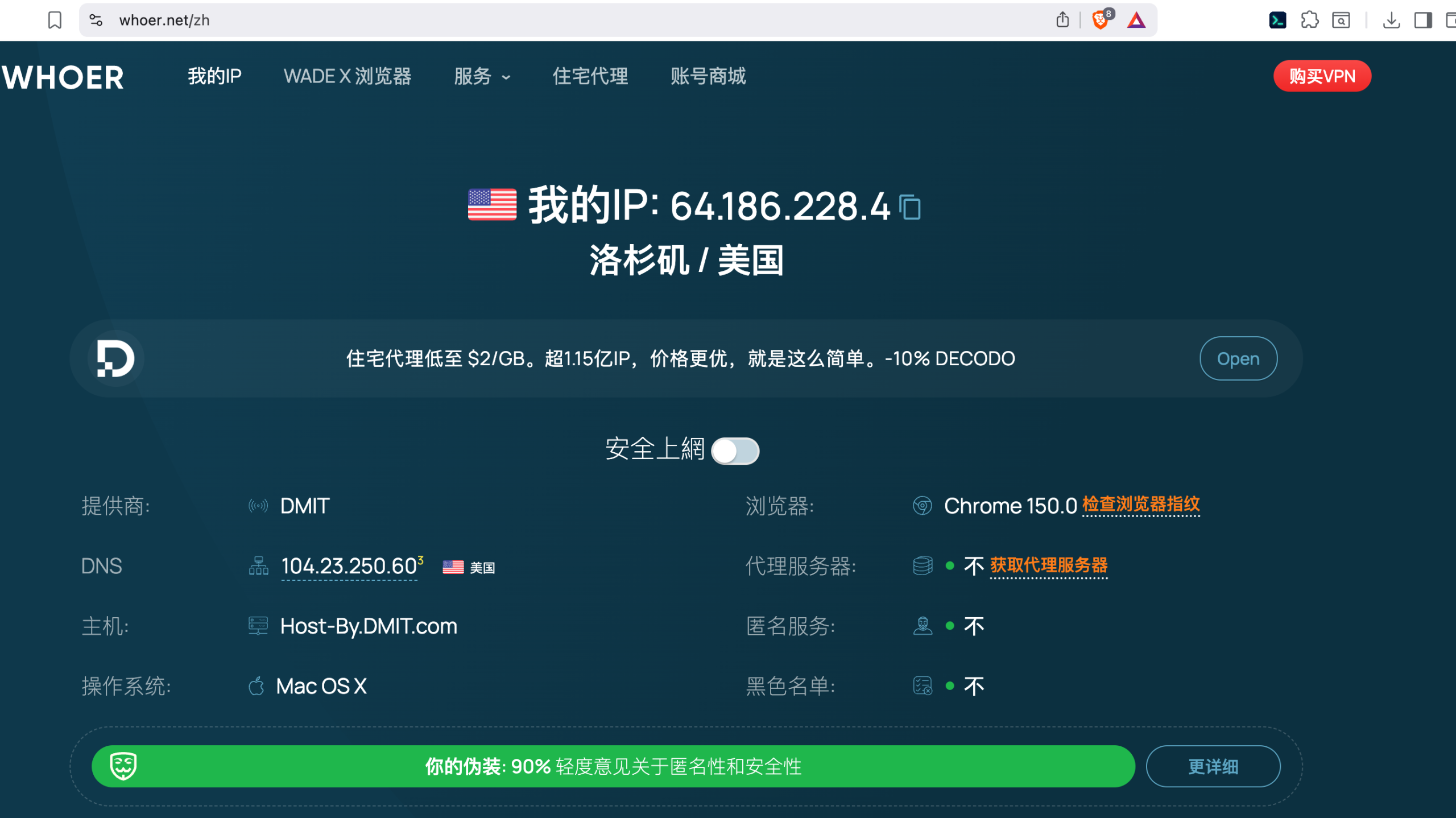This screenshot has height=818, width=1456.
Task: Open the 我的IP nav item
Action: point(214,76)
